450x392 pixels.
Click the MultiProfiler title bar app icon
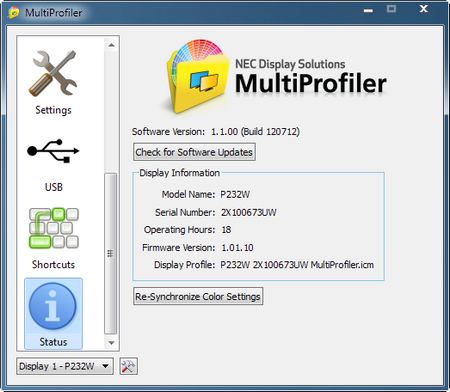13,13
